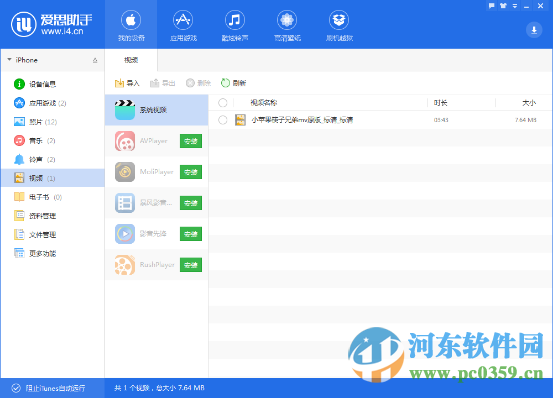The height and width of the screenshot is (398, 553).
Task: Open 更多功能 more functions in sidebar
Action: (53, 253)
